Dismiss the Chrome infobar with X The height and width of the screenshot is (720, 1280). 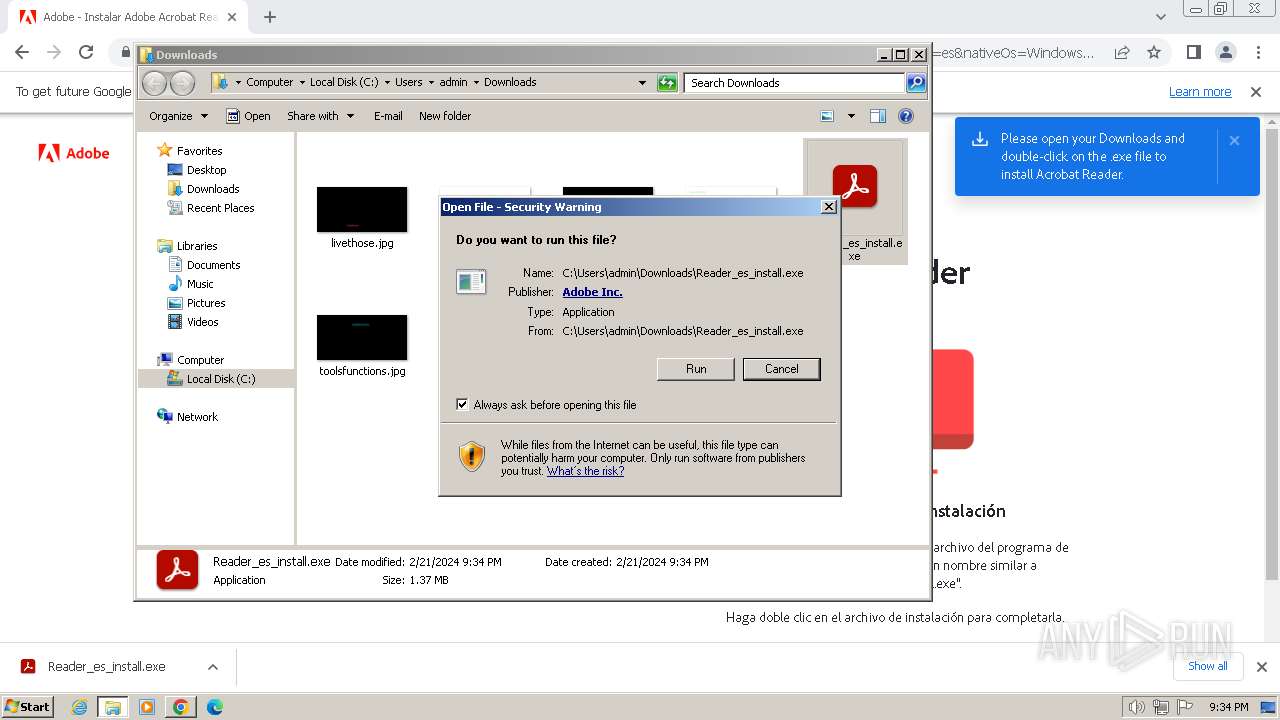(x=1256, y=92)
